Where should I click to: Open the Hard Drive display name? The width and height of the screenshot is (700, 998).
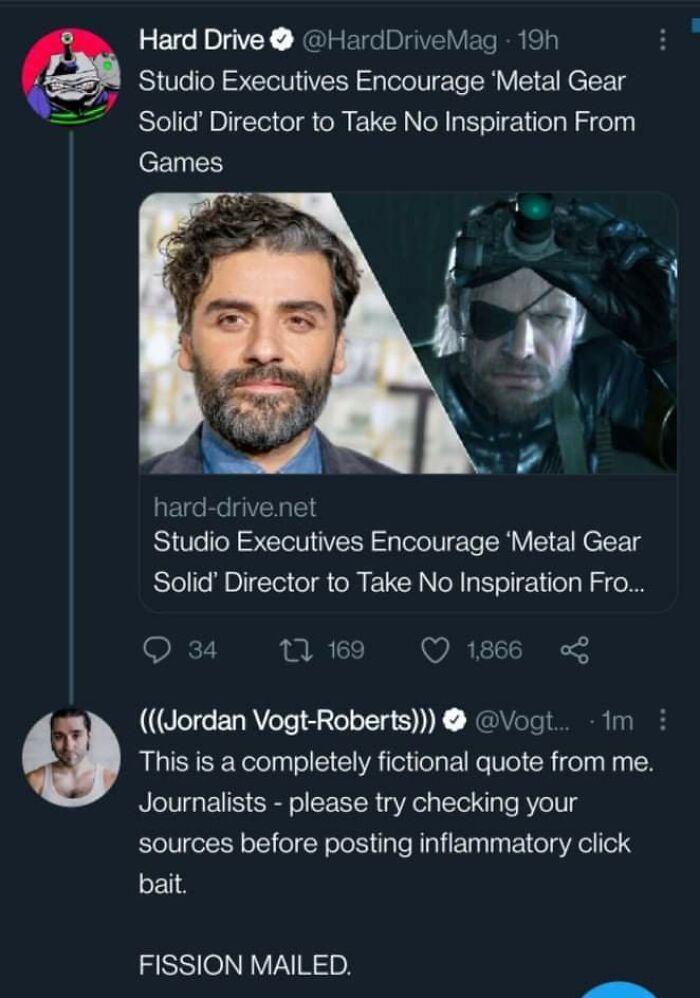202,41
